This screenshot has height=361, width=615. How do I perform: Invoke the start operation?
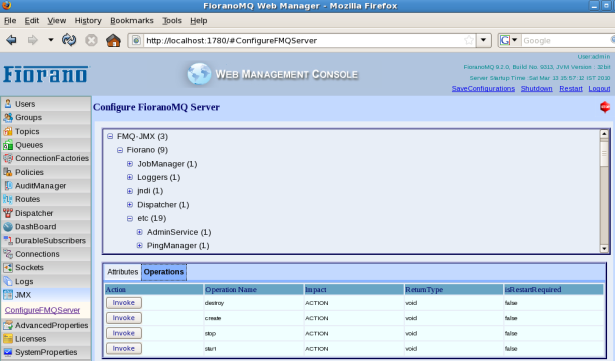click(124, 348)
